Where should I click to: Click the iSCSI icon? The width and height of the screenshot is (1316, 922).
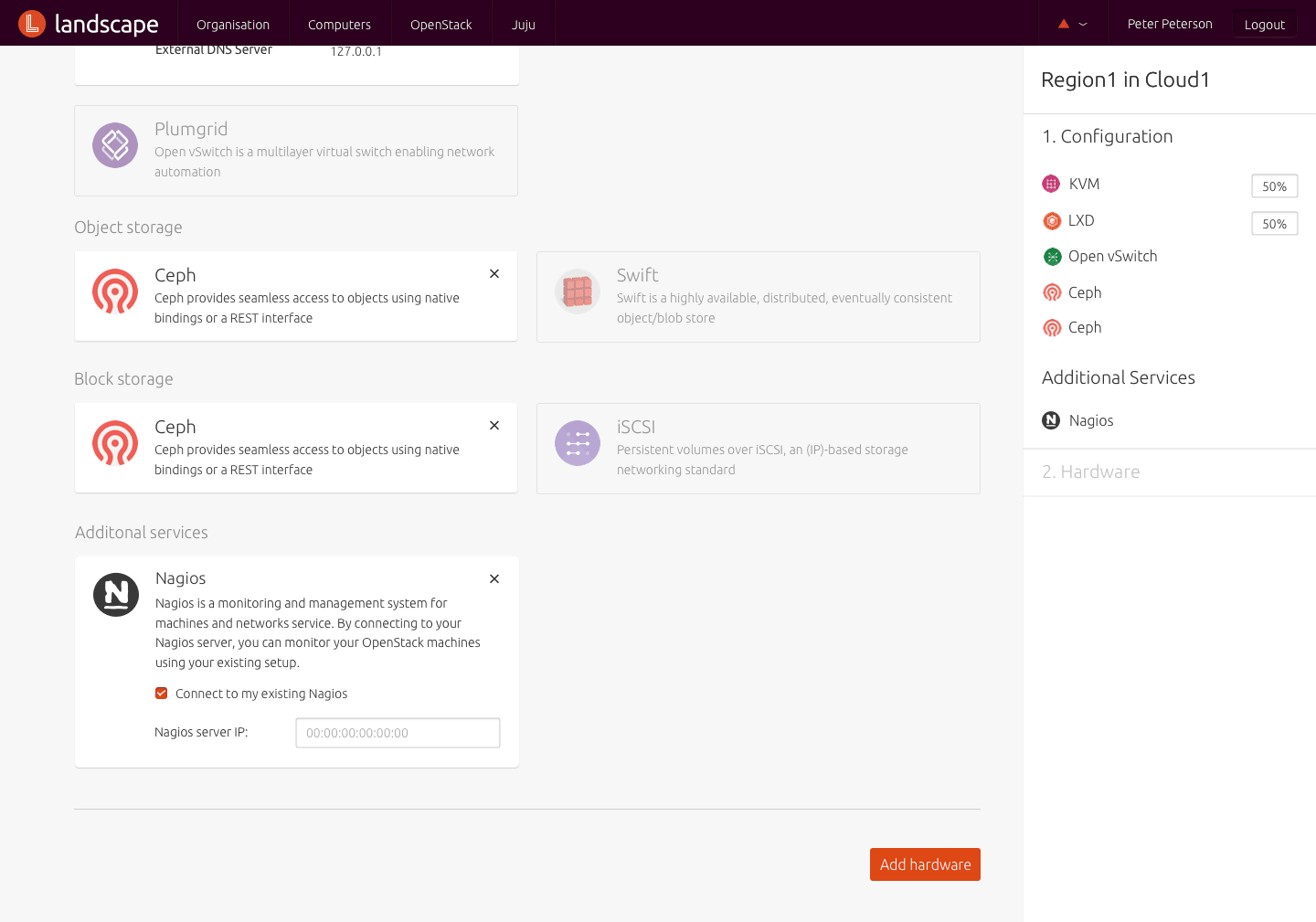[578, 443]
